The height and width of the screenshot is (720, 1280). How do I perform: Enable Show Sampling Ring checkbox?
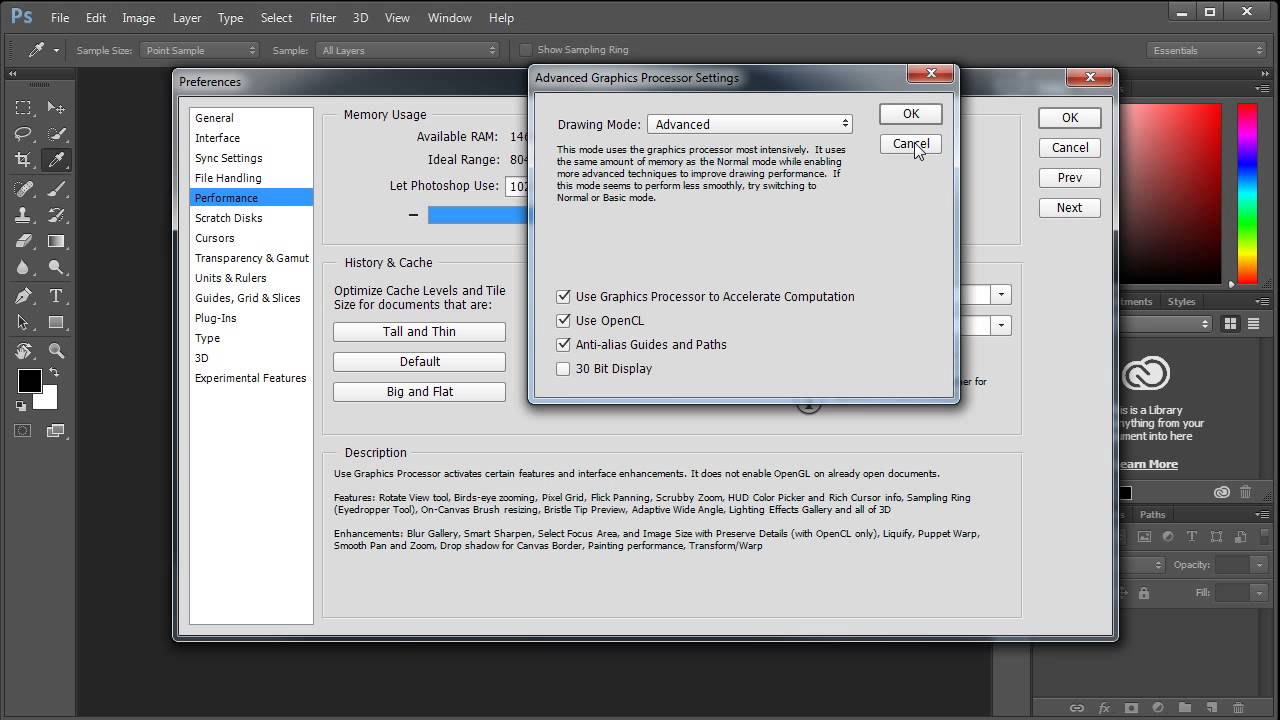click(526, 50)
